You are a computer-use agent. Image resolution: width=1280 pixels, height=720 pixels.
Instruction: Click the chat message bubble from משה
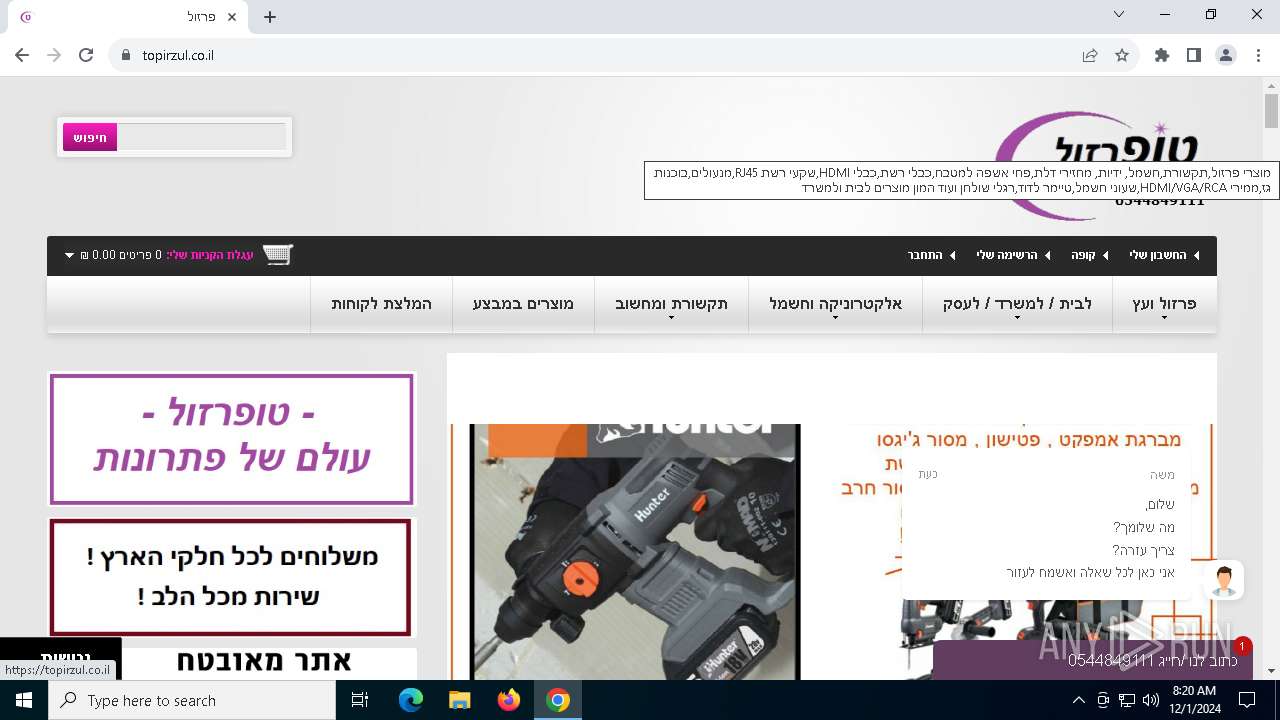coord(1046,526)
